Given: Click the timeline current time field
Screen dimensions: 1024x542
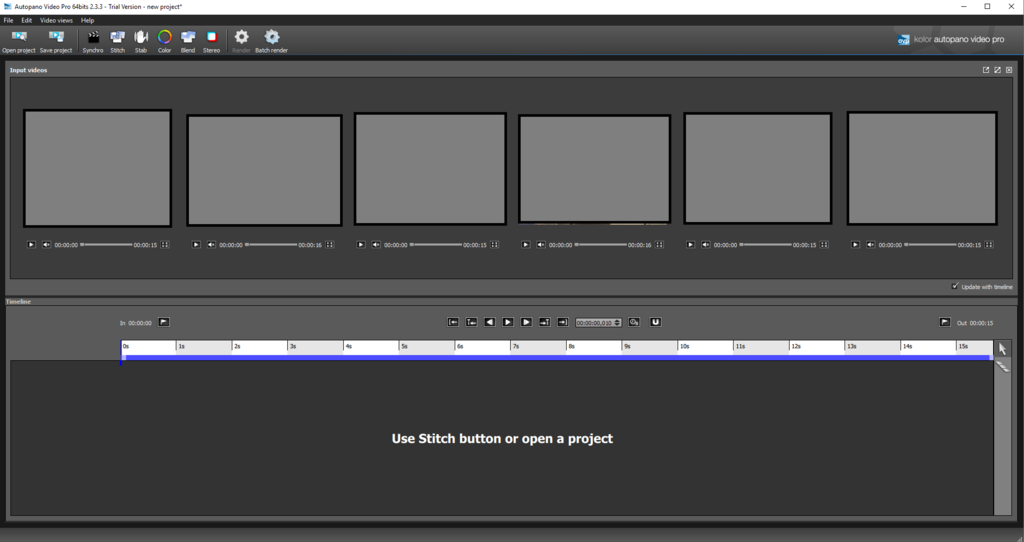Looking at the screenshot, I should [594, 323].
